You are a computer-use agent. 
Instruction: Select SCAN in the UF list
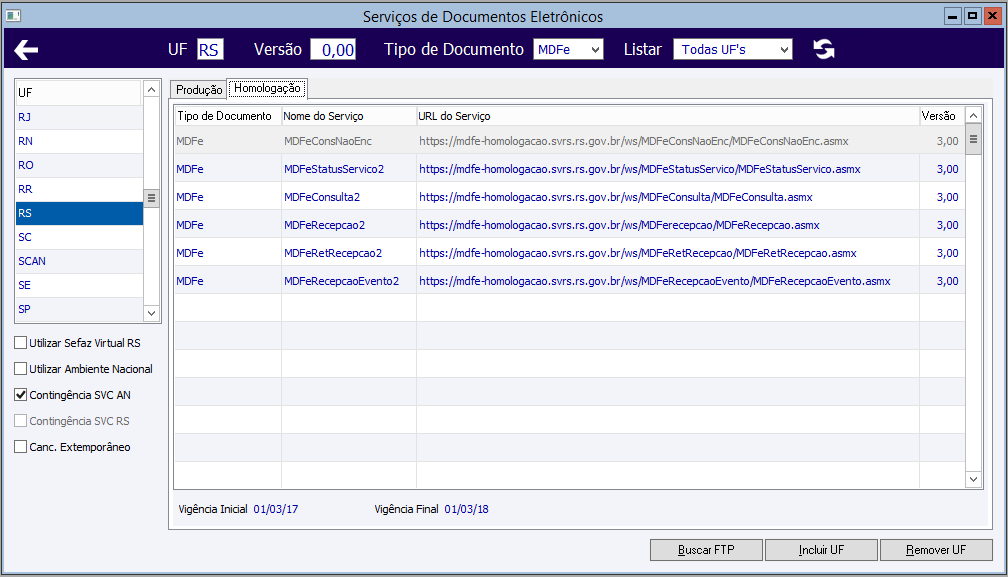point(78,261)
